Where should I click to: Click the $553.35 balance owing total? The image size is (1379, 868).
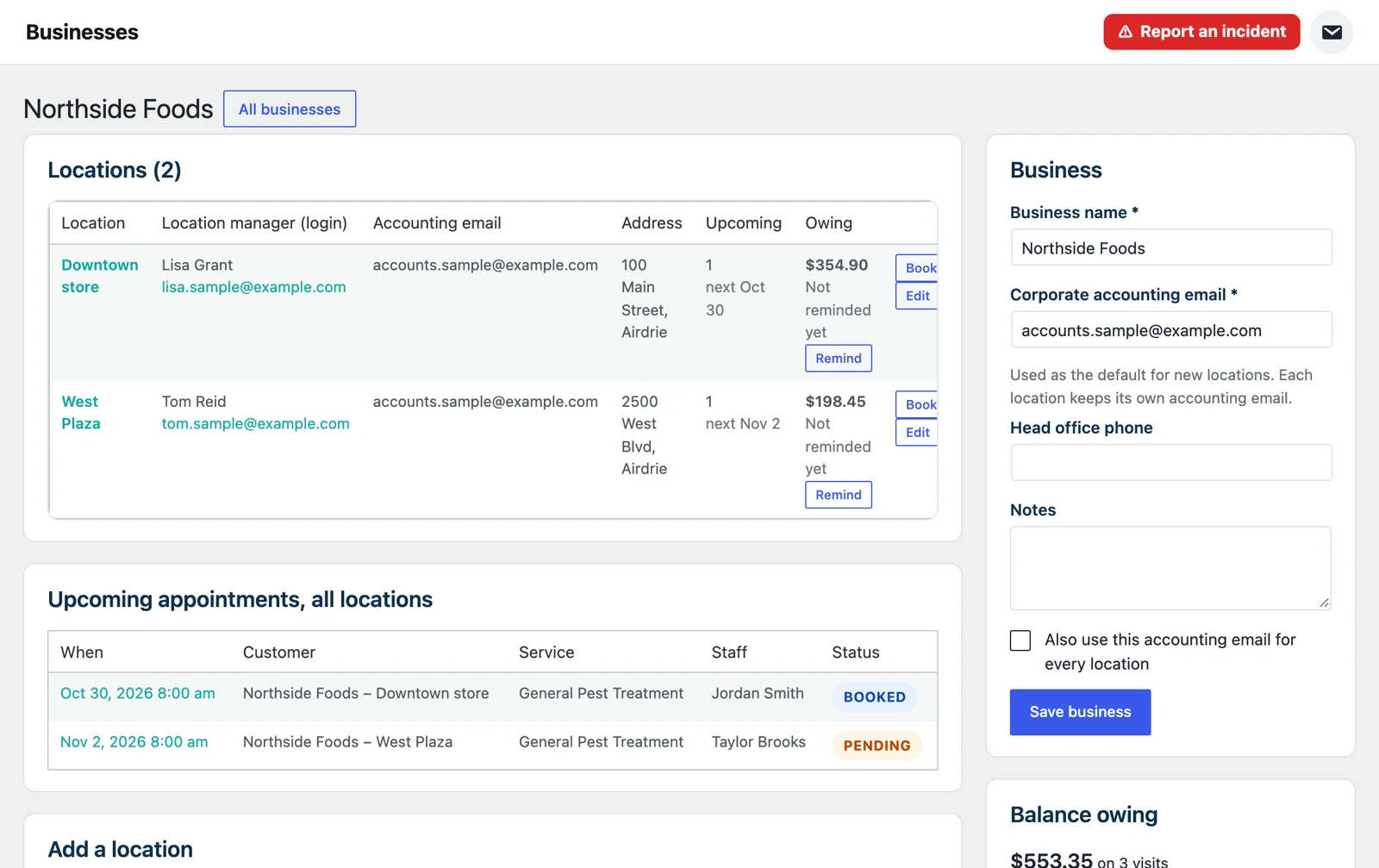pos(1051,859)
